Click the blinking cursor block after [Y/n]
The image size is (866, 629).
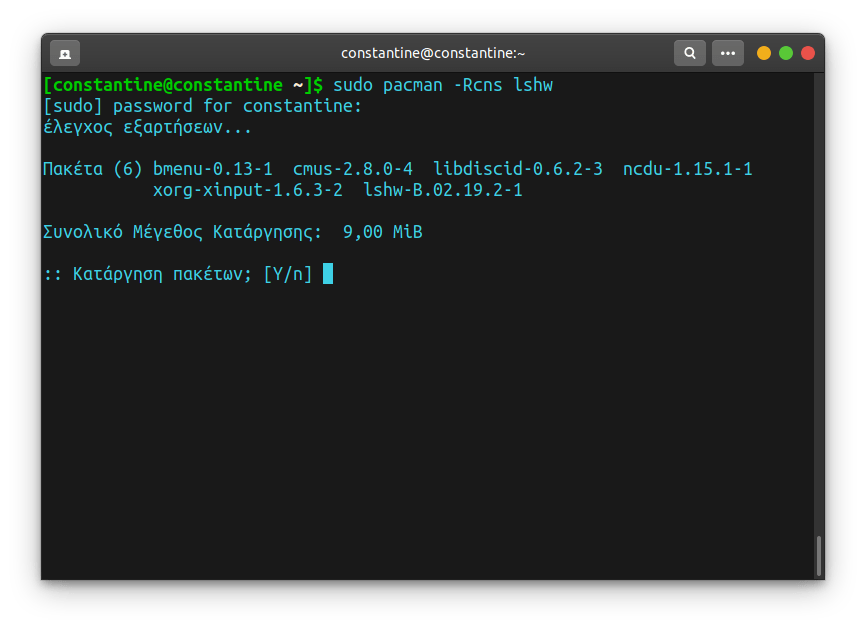coord(328,274)
